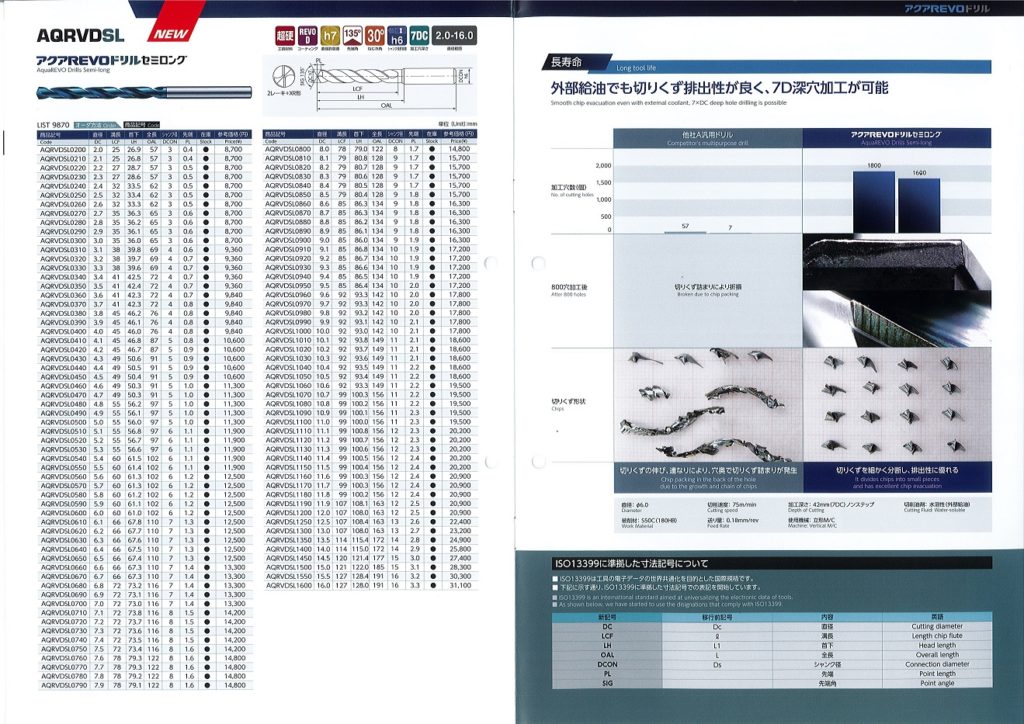The image size is (1024, 724).
Task: Click the headline '外部給油でも切りくず排出性が良く'
Action: tap(658, 88)
